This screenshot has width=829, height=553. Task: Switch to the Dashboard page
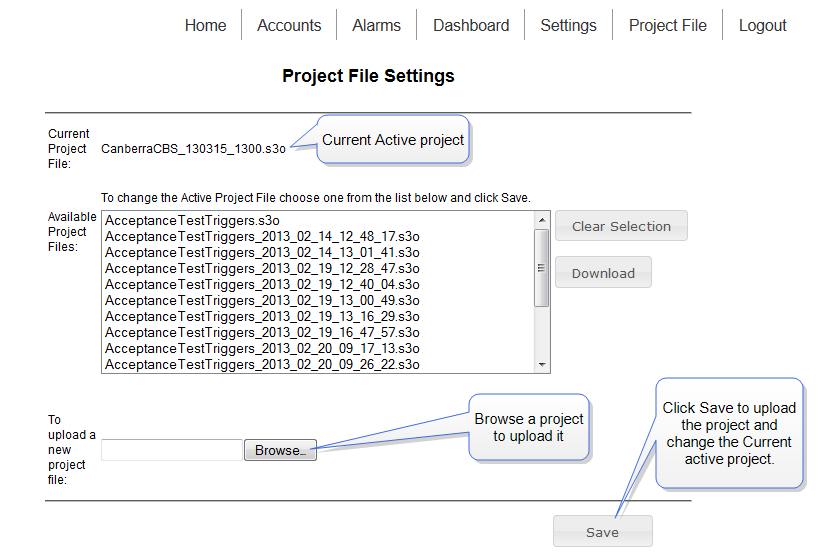(471, 25)
